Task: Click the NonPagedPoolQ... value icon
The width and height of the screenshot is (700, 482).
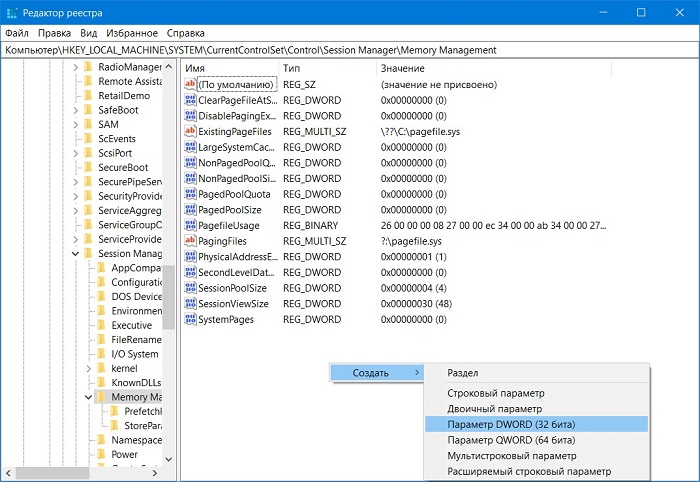Action: [x=190, y=162]
